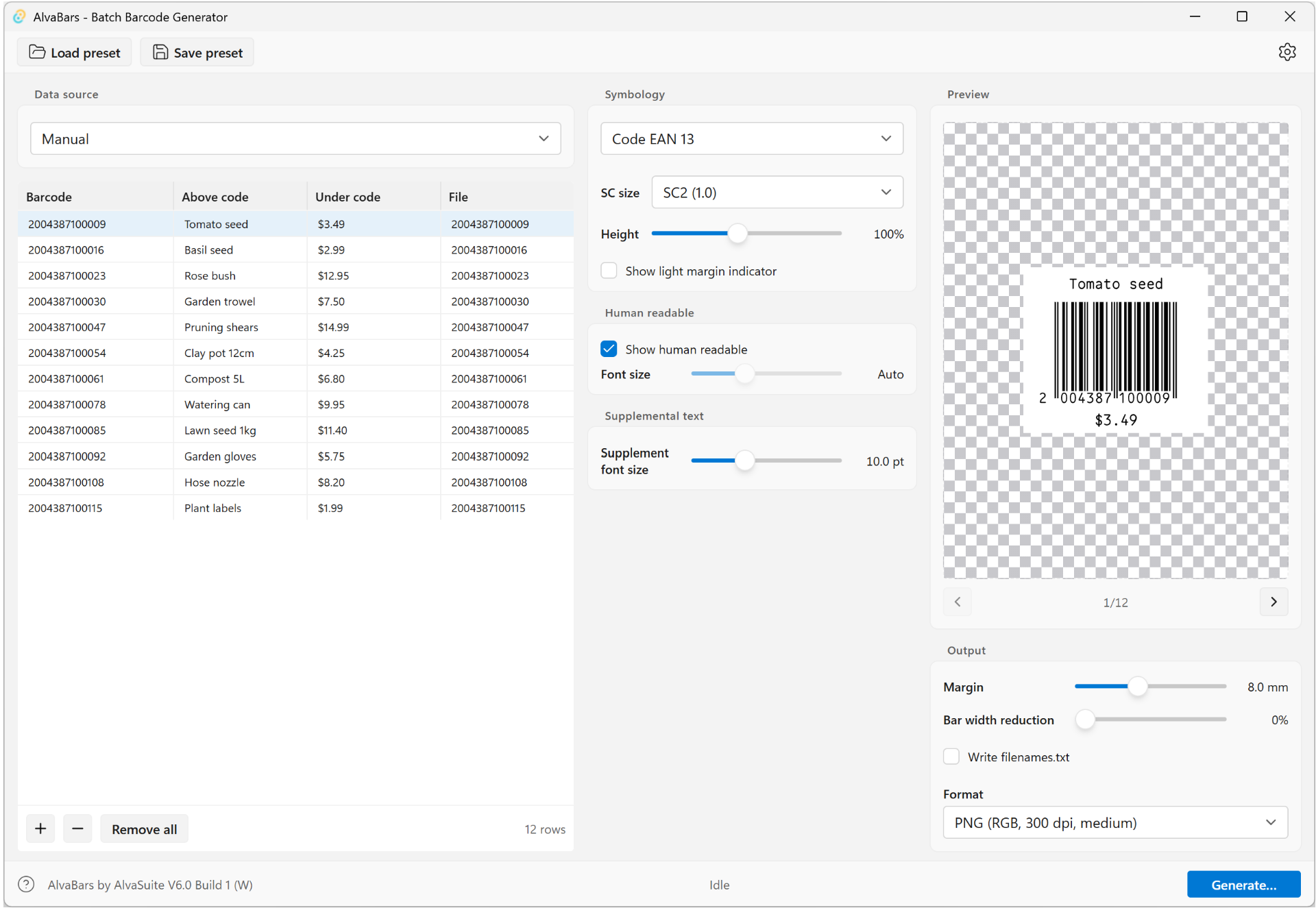Screen dimensions: 1316x908
Task: Select the Rose bush cell
Action: click(240, 275)
